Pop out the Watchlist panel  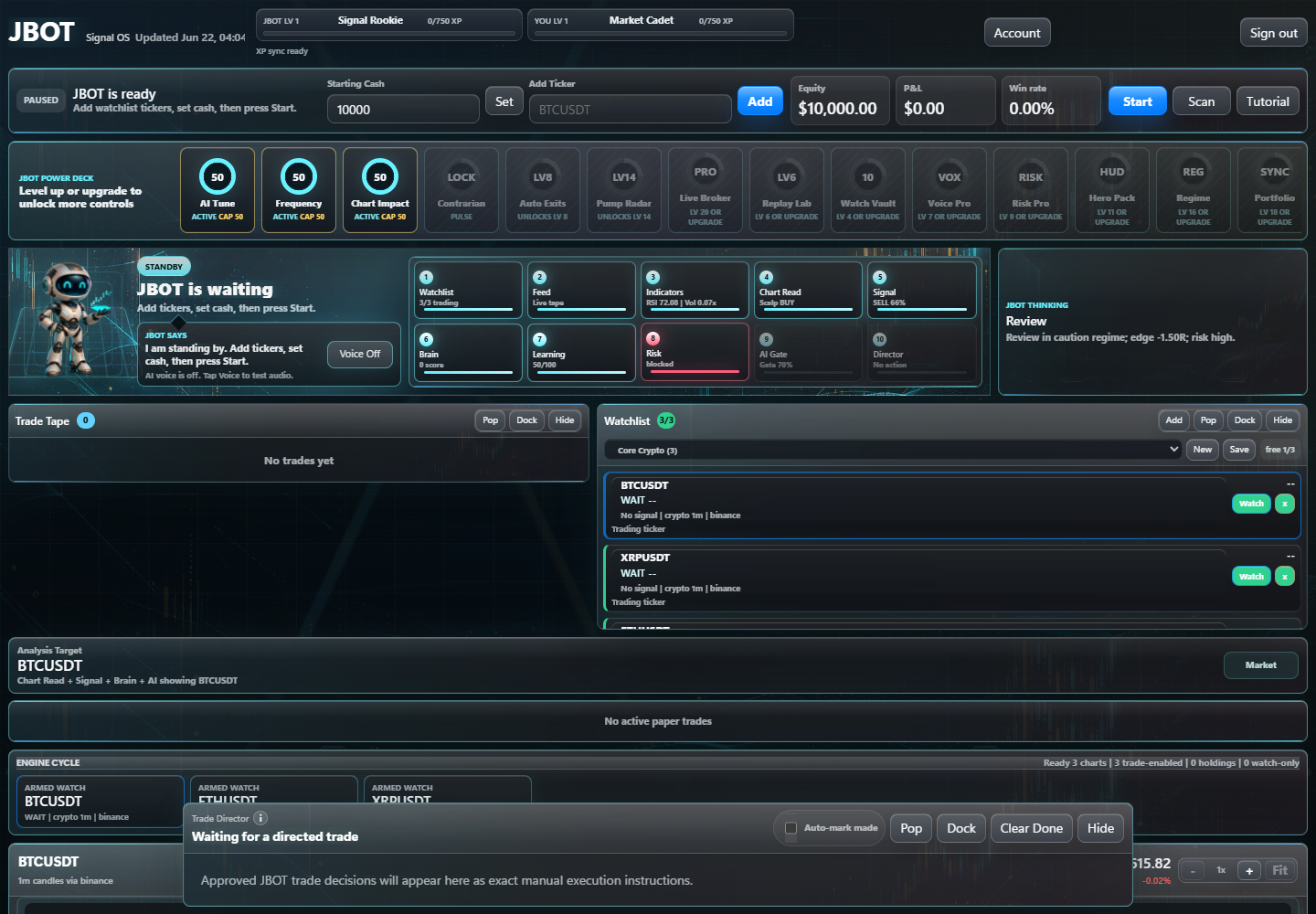(1208, 420)
